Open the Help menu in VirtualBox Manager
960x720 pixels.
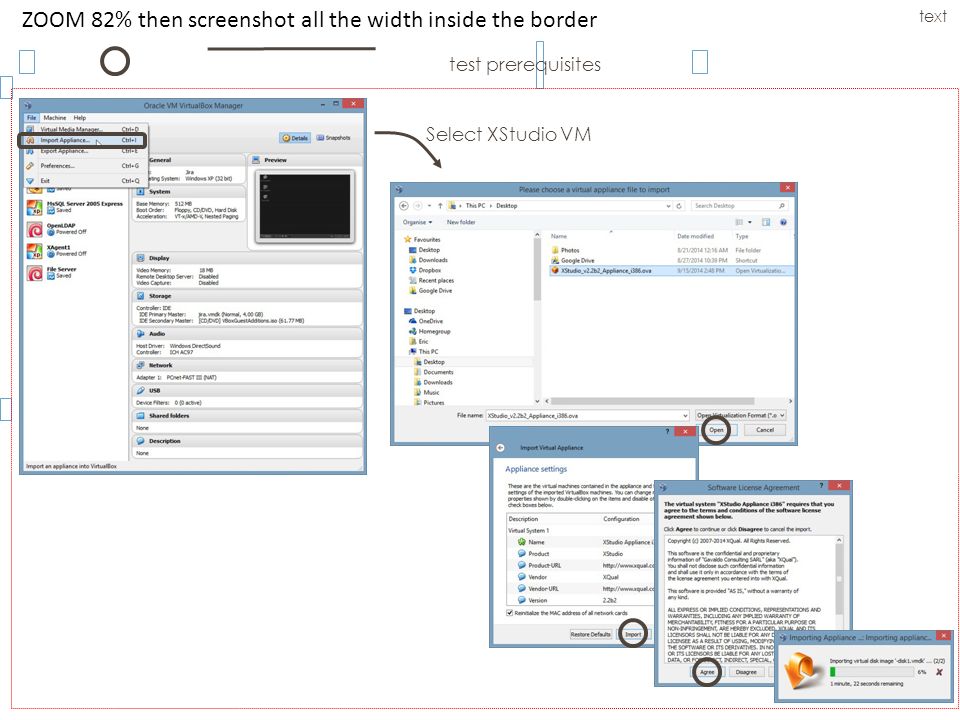tap(80, 118)
